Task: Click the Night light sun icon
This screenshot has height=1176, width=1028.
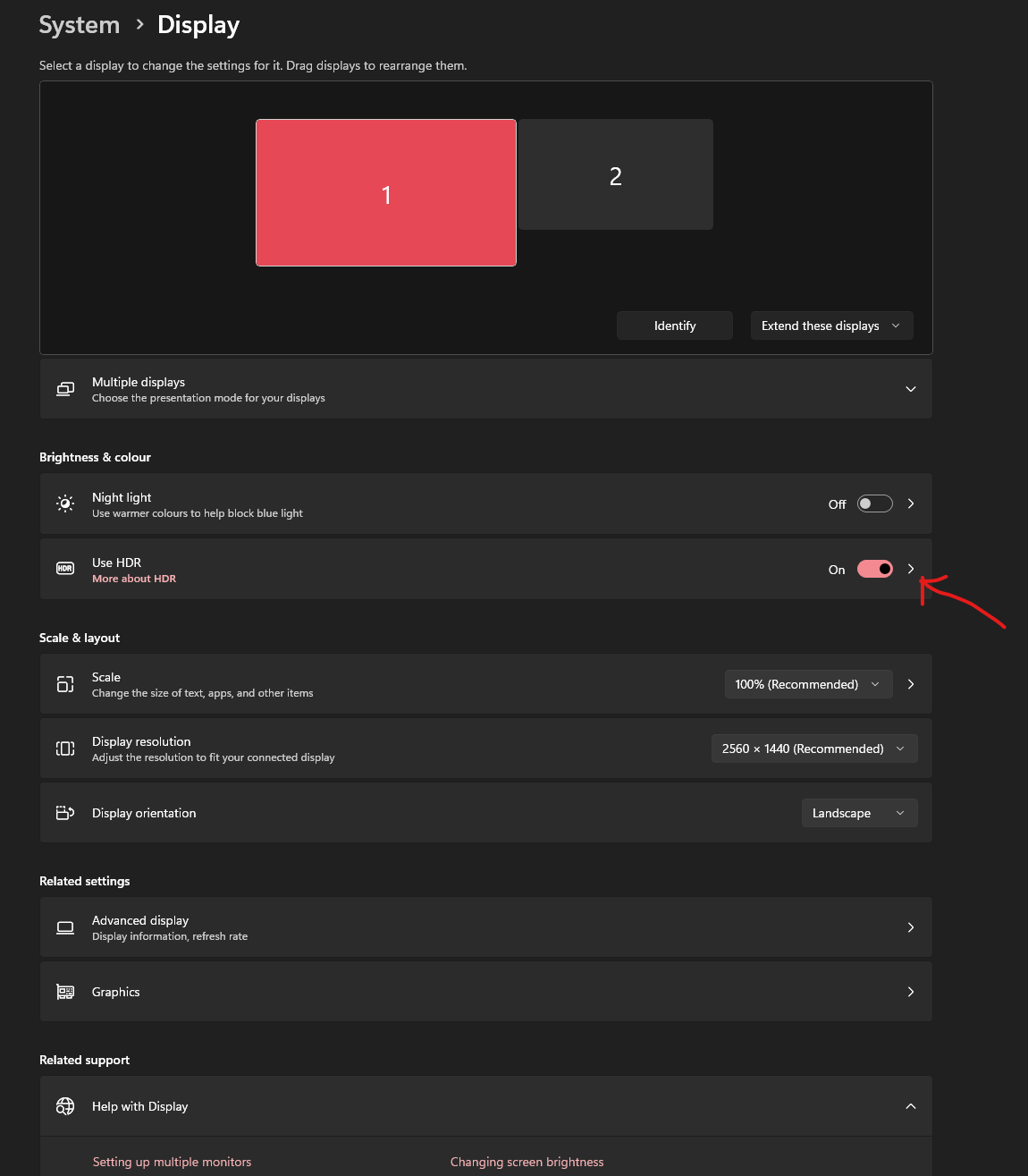Action: coord(64,503)
